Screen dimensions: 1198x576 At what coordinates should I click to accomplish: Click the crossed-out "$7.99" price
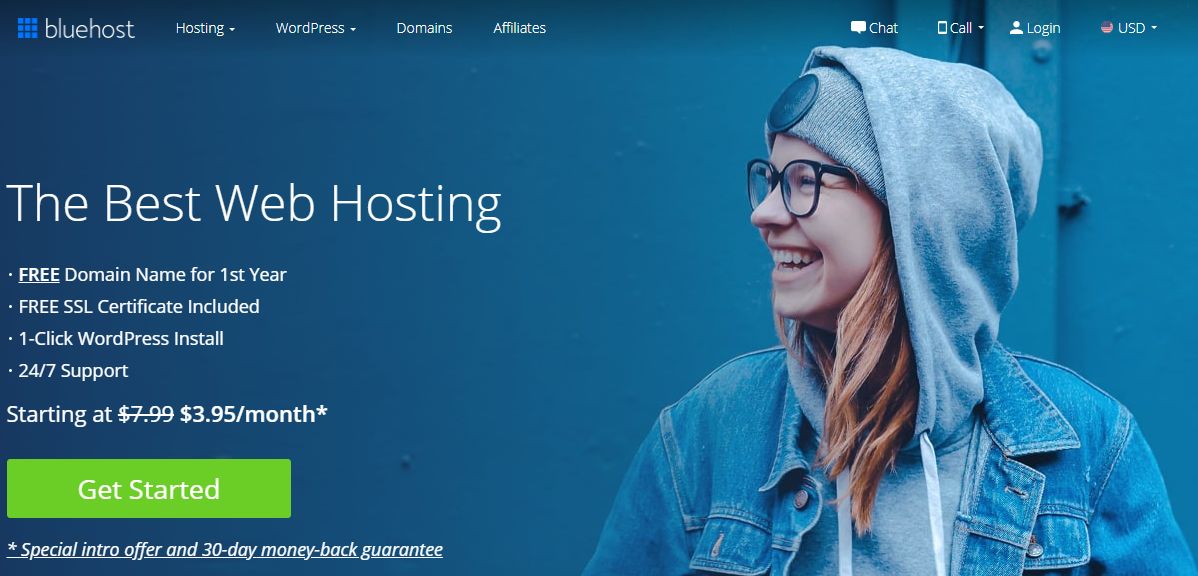click(x=147, y=414)
